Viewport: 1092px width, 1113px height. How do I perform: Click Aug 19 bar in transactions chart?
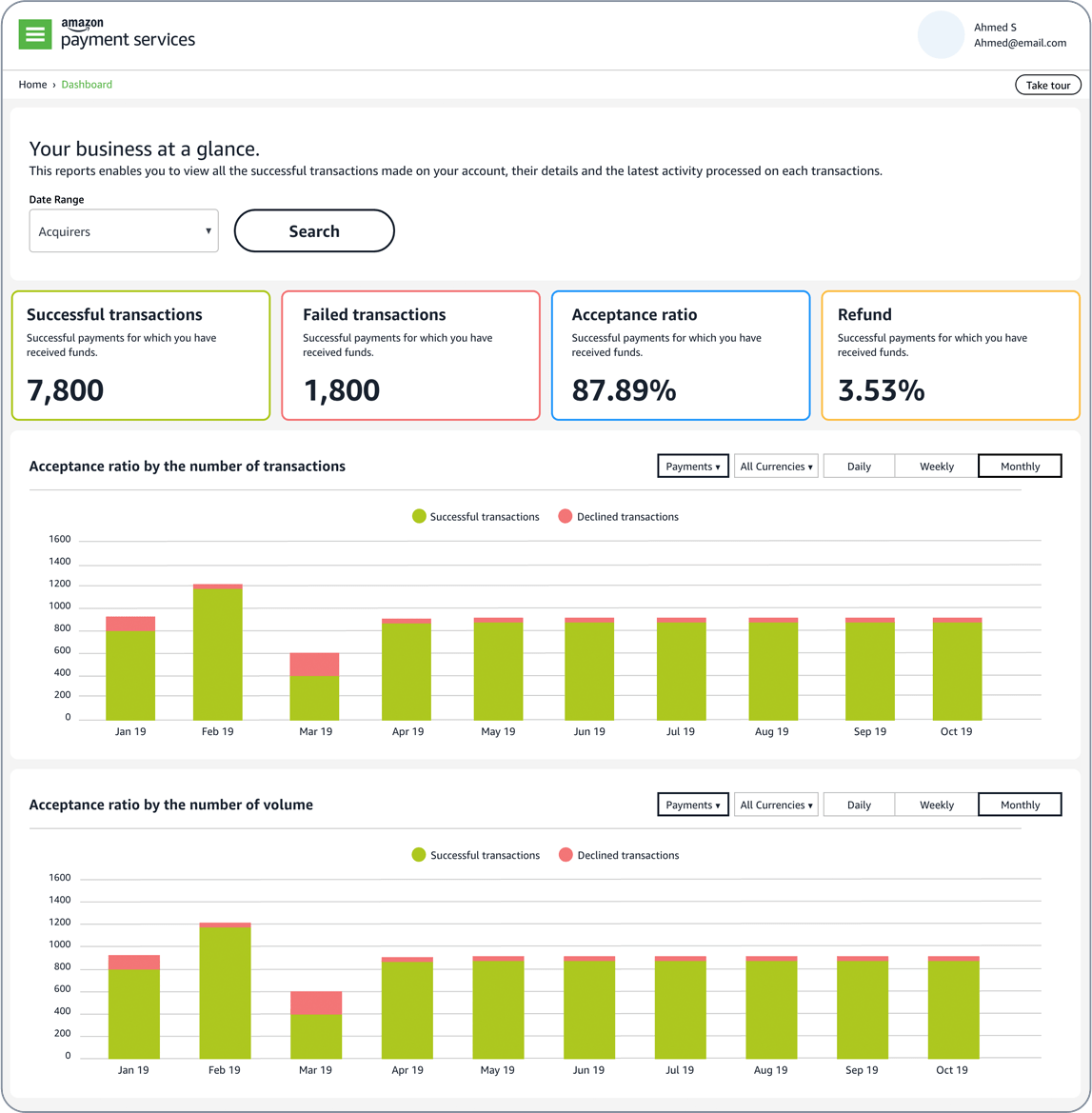[773, 669]
